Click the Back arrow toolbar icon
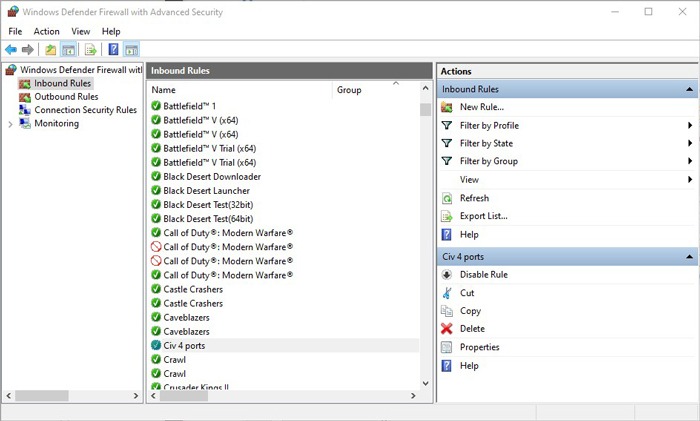The height and width of the screenshot is (421, 700). coord(11,50)
